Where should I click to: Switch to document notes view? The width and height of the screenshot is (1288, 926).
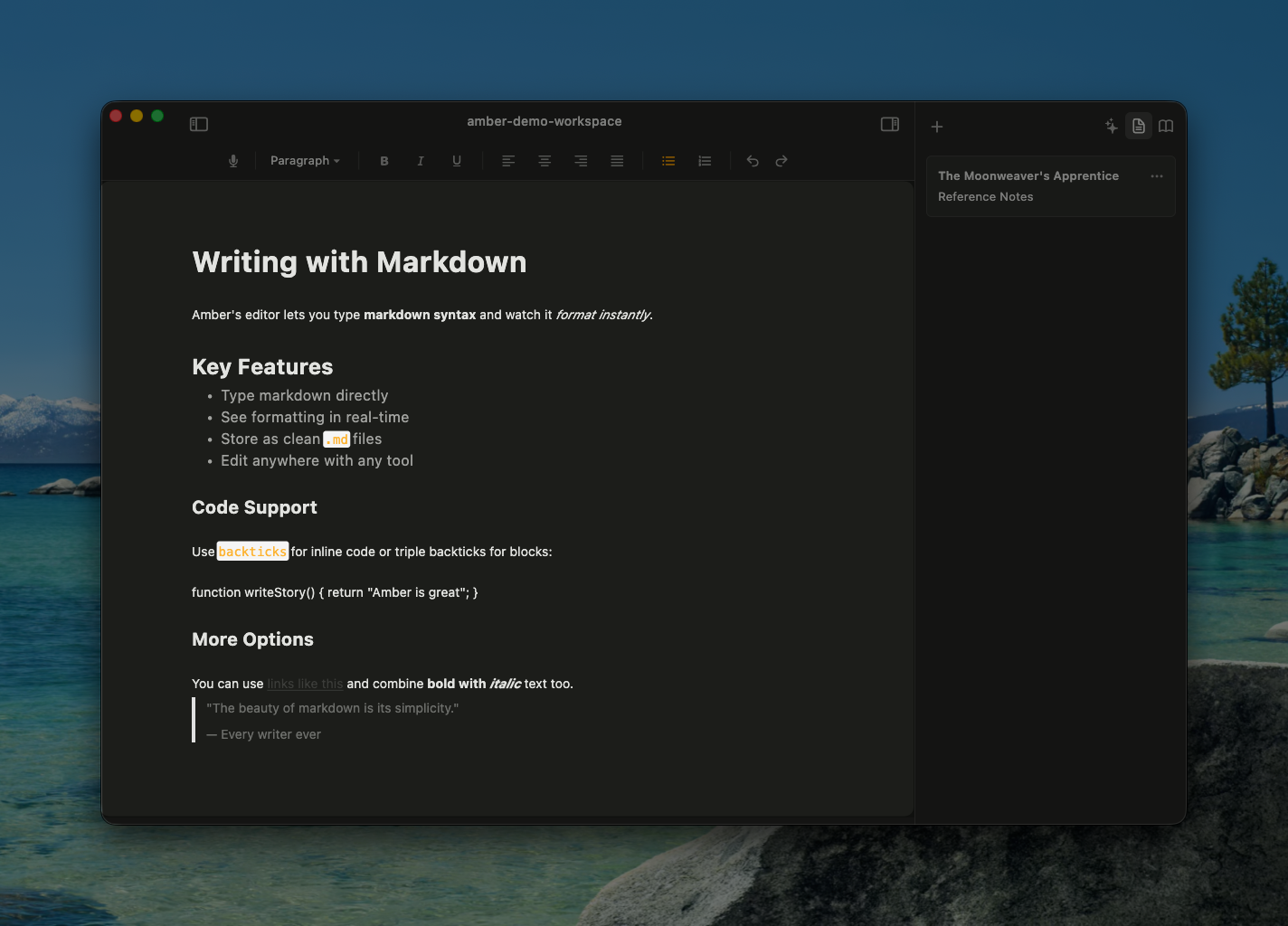(x=1138, y=127)
